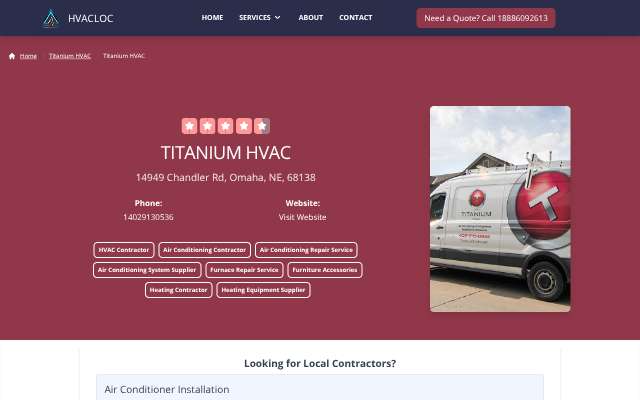Go to the Contact page
Viewport: 640px width, 400px height.
tap(356, 18)
